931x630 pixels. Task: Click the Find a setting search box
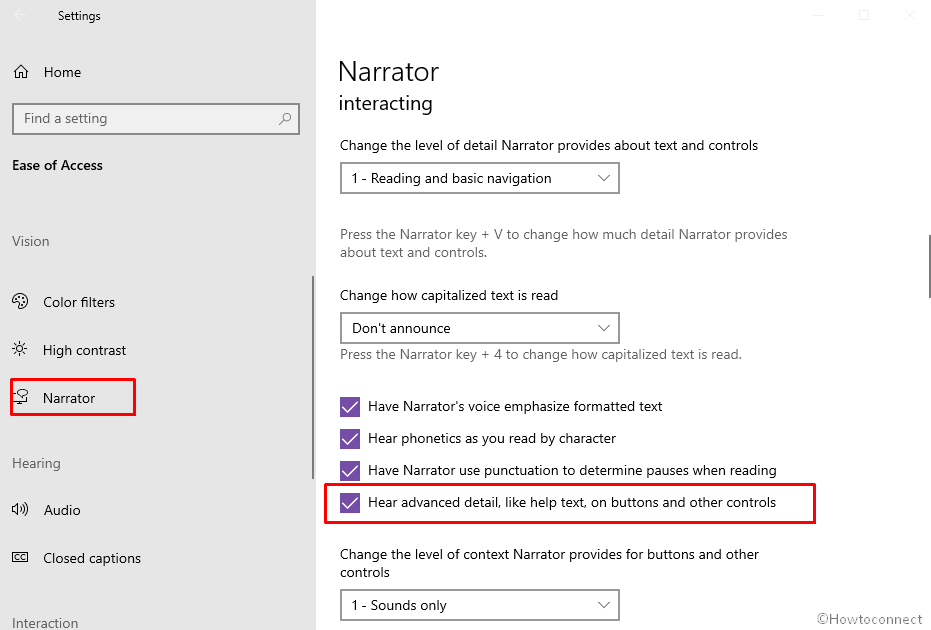[x=156, y=119]
